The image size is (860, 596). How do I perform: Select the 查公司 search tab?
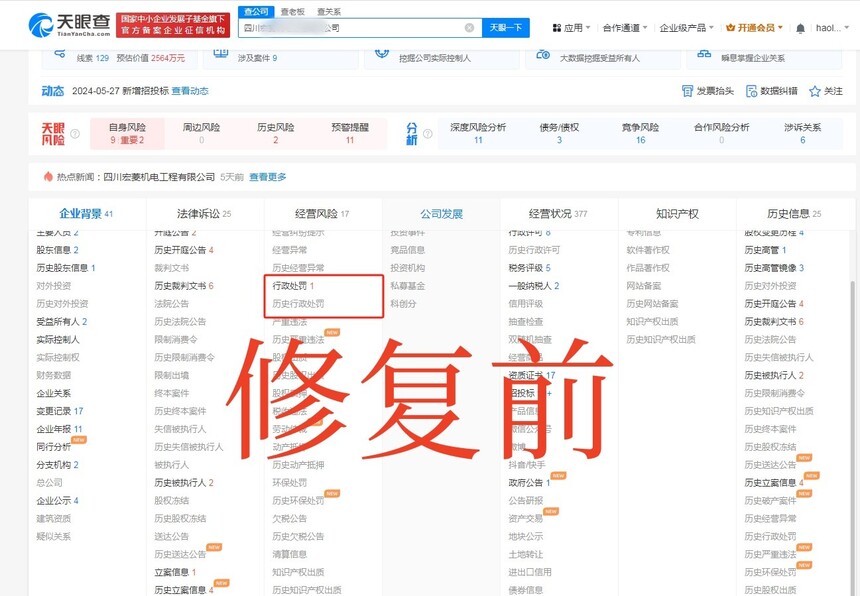pos(256,12)
